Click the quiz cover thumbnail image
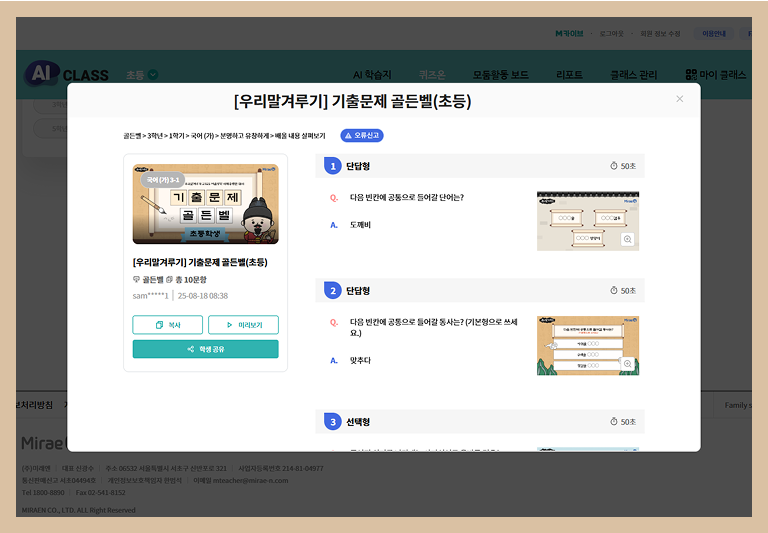 205,204
